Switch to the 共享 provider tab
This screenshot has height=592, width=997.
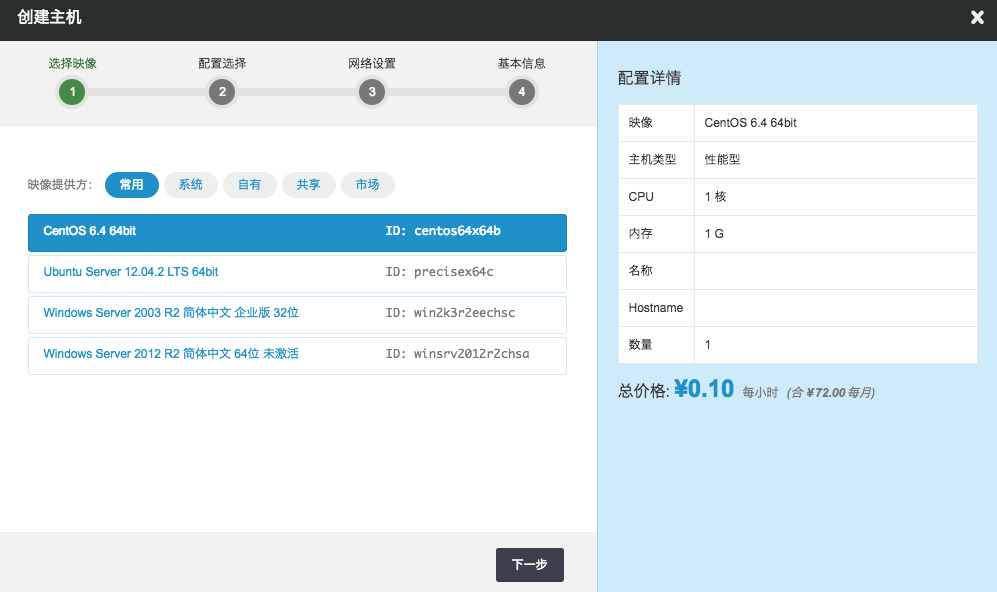[309, 185]
